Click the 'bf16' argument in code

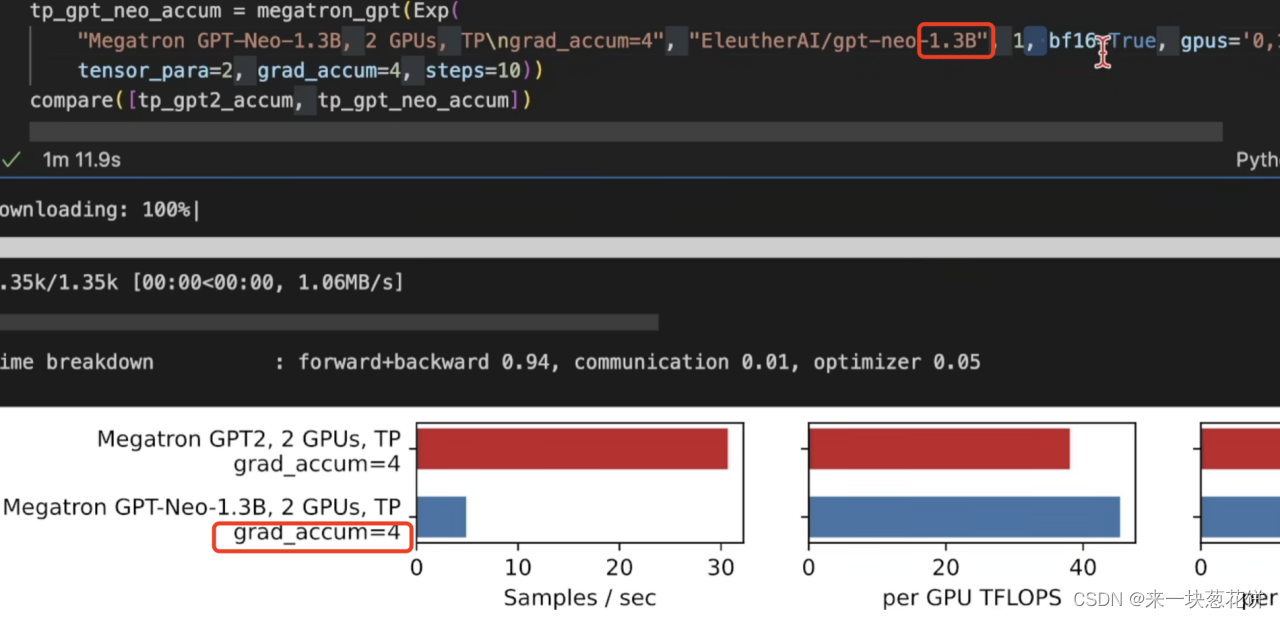[1072, 42]
